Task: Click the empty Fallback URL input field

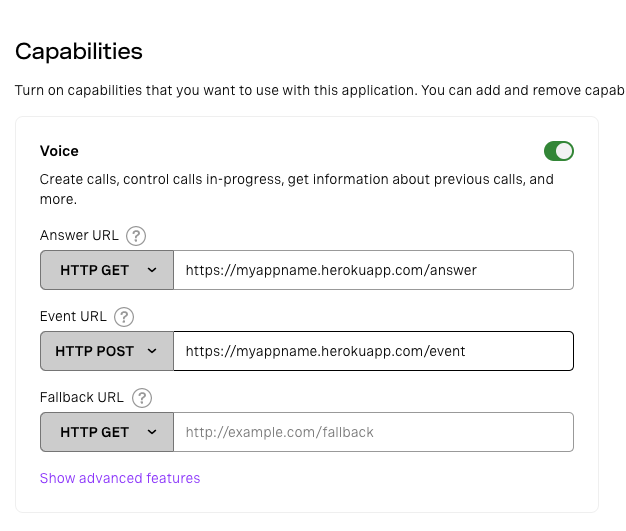Action: (373, 432)
